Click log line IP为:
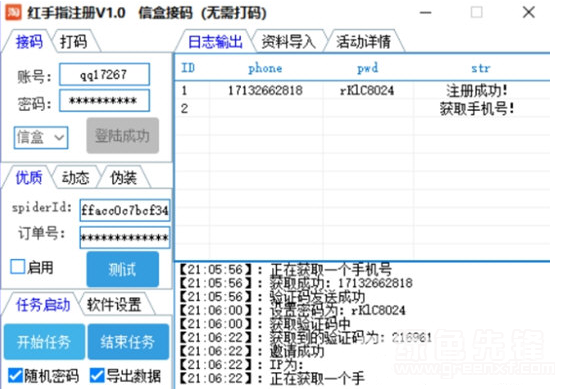This screenshot has width=564, height=389. [242, 365]
